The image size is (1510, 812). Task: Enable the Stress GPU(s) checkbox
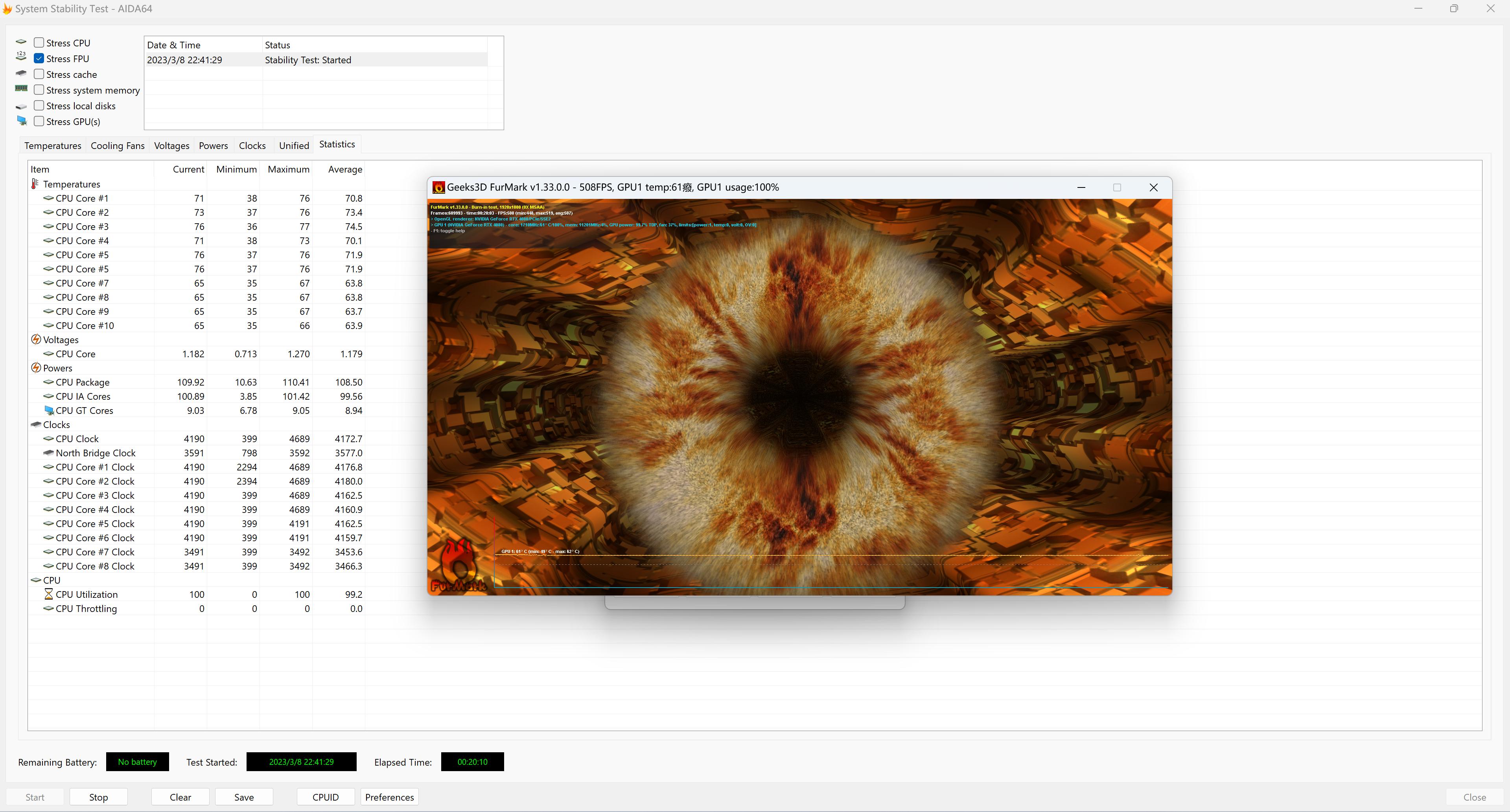coord(39,121)
